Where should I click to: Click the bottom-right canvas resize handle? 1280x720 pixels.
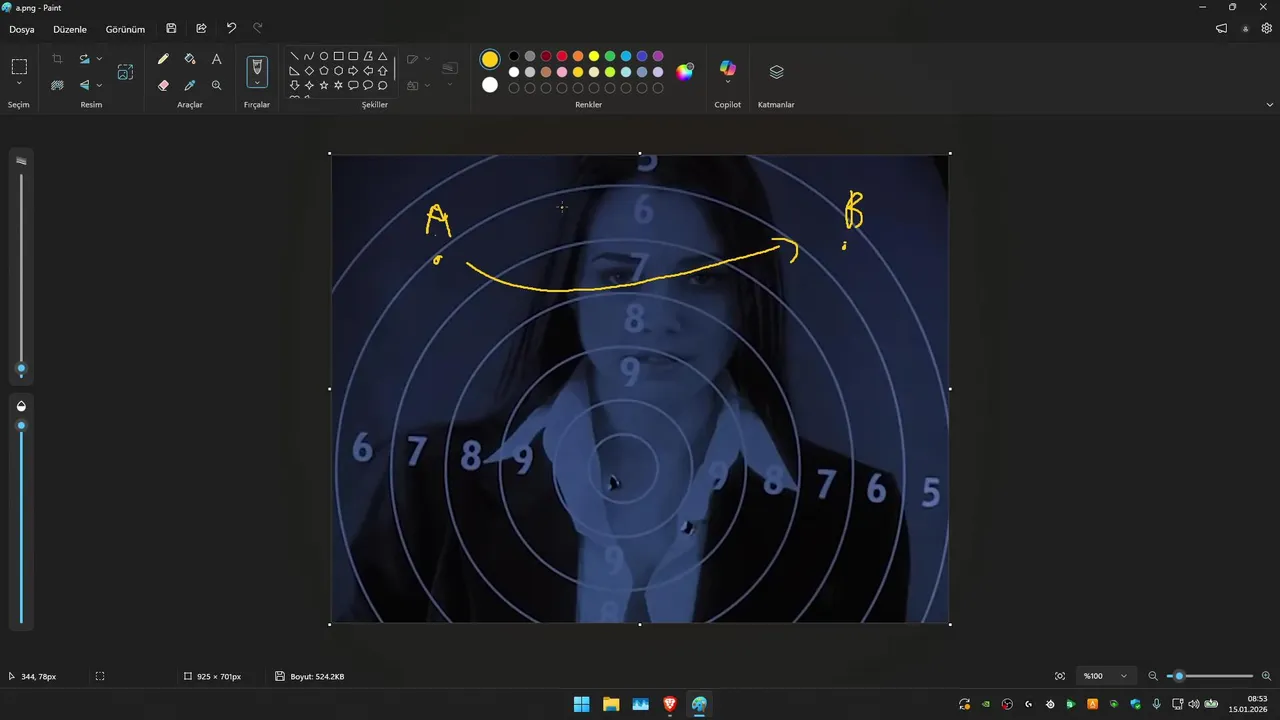pyautogui.click(x=950, y=624)
